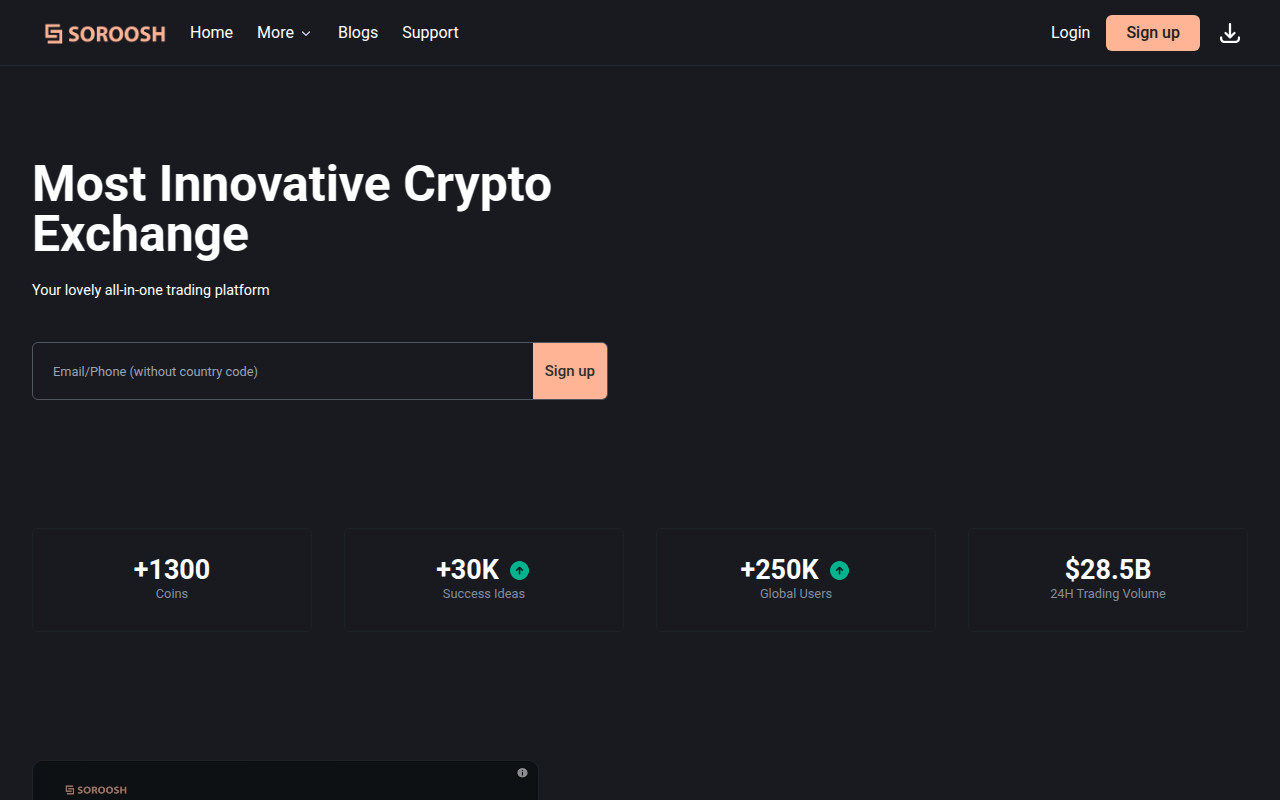Select the Global Users stat card
This screenshot has height=800, width=1280.
click(x=796, y=580)
